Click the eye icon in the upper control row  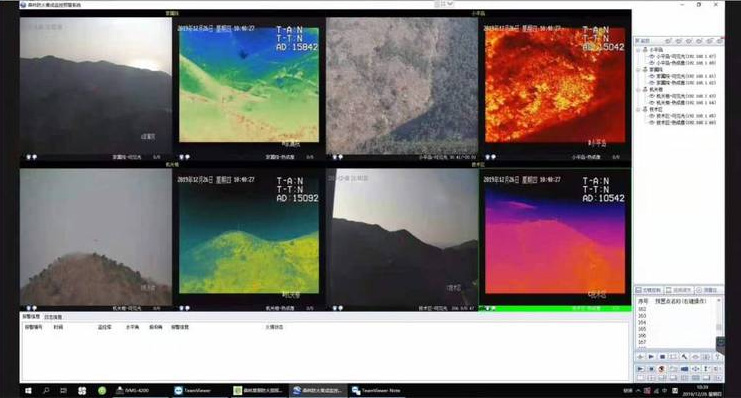[x=695, y=357]
